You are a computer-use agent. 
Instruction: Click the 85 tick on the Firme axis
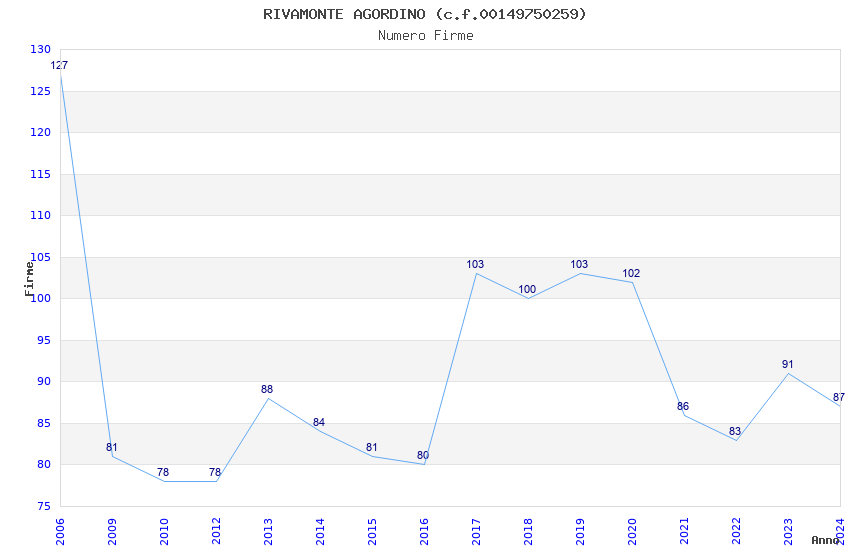coord(43,423)
